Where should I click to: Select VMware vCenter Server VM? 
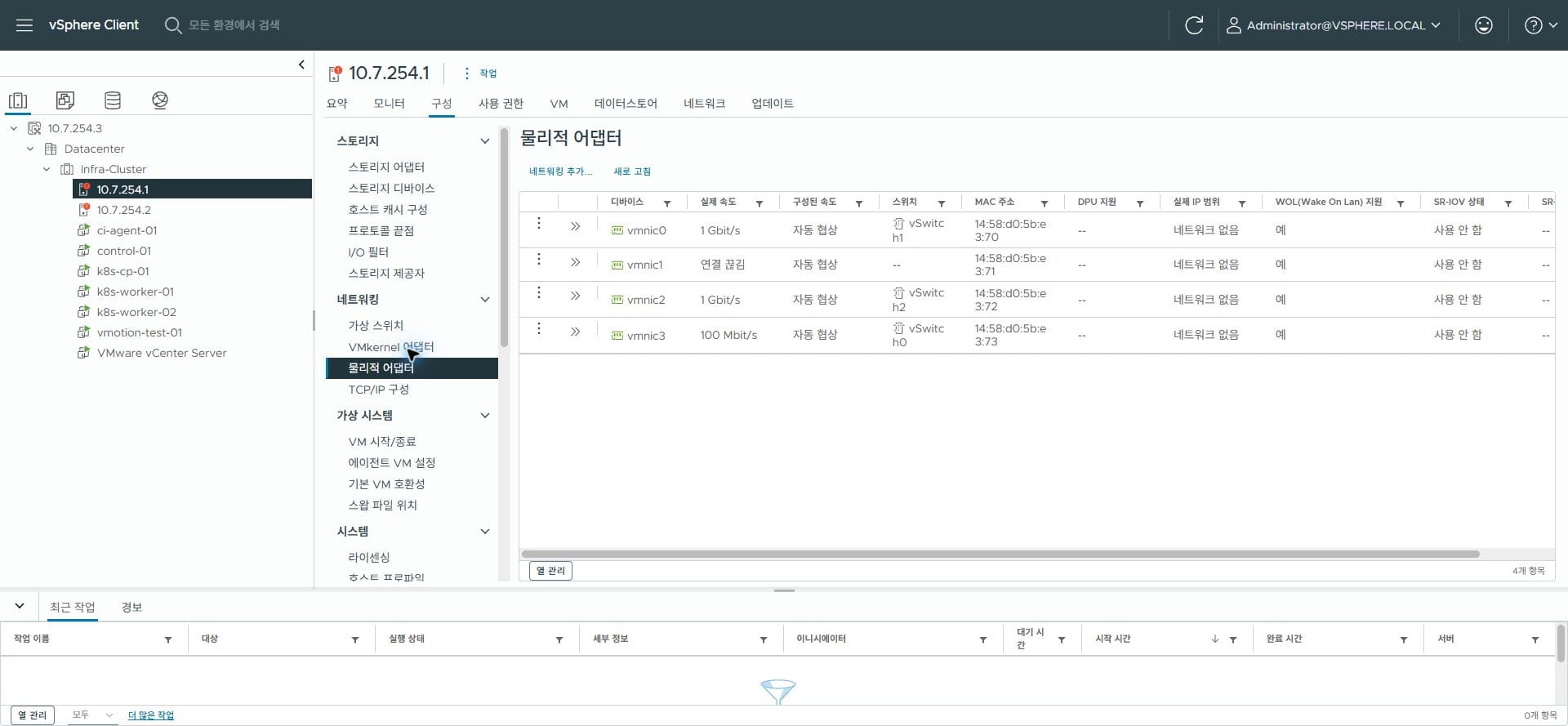[161, 353]
